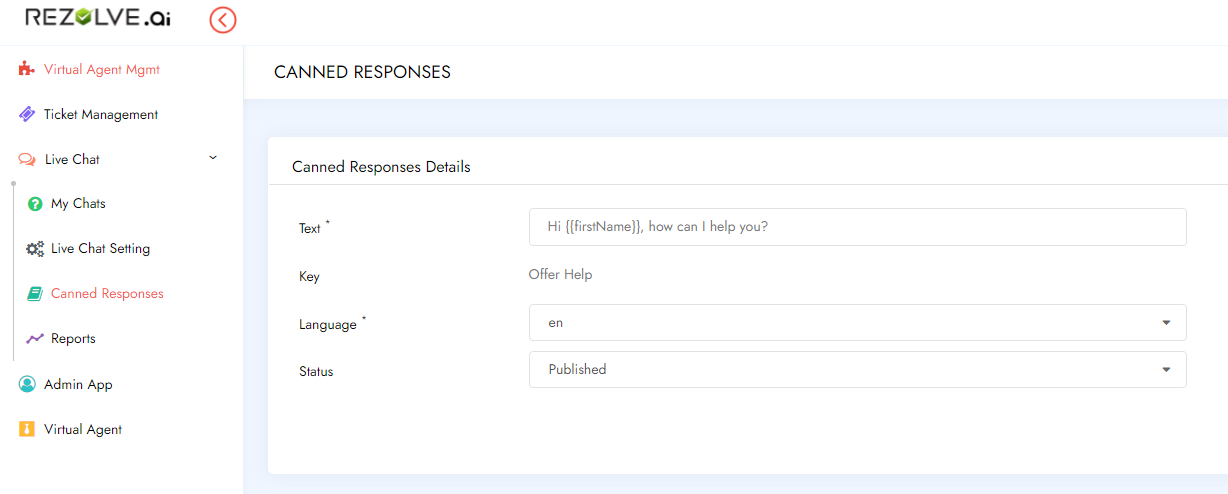Click the Ticket Management ticket icon
The height and width of the screenshot is (494, 1228).
(27, 115)
